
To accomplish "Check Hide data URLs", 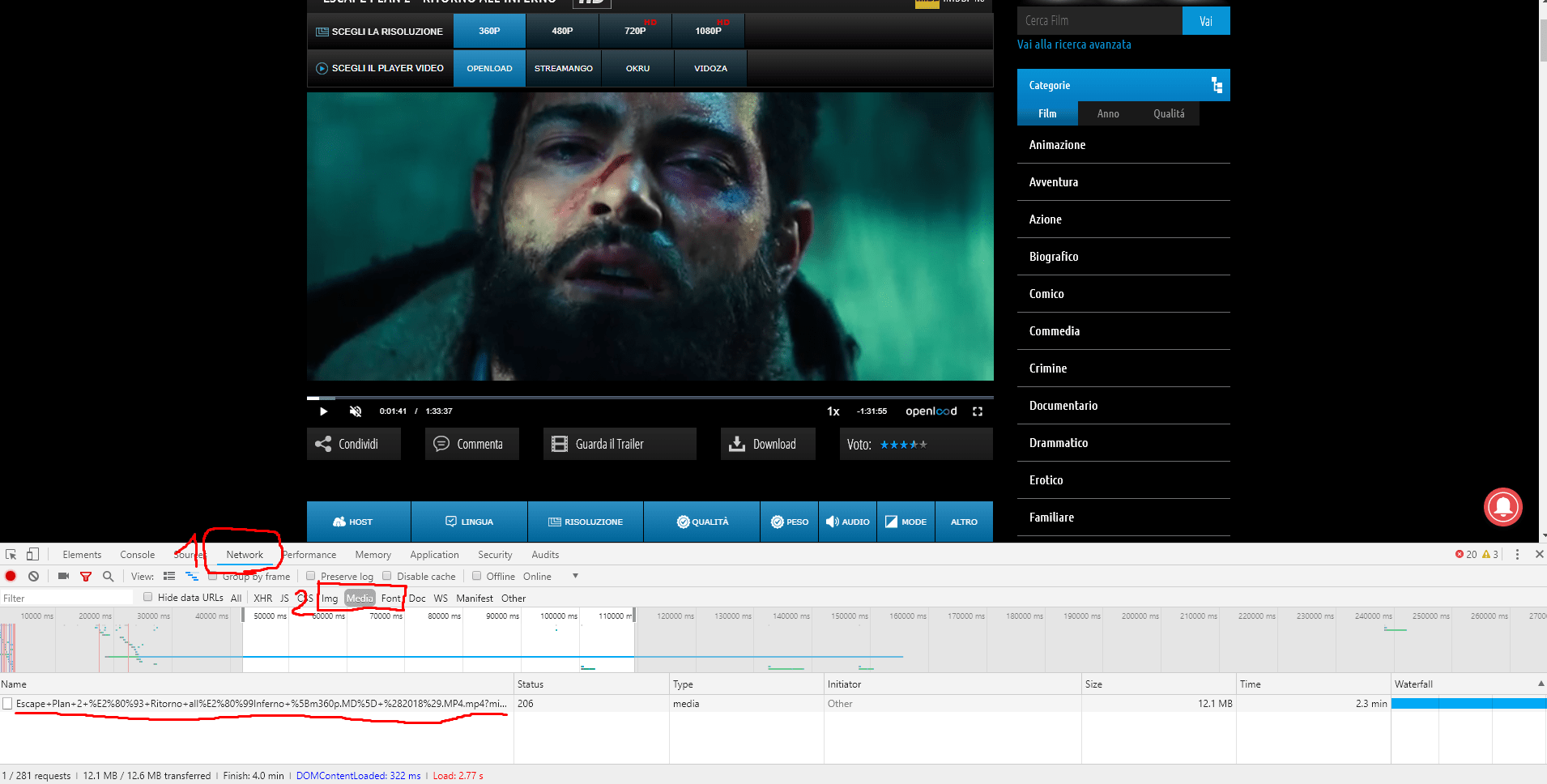I will coord(147,597).
